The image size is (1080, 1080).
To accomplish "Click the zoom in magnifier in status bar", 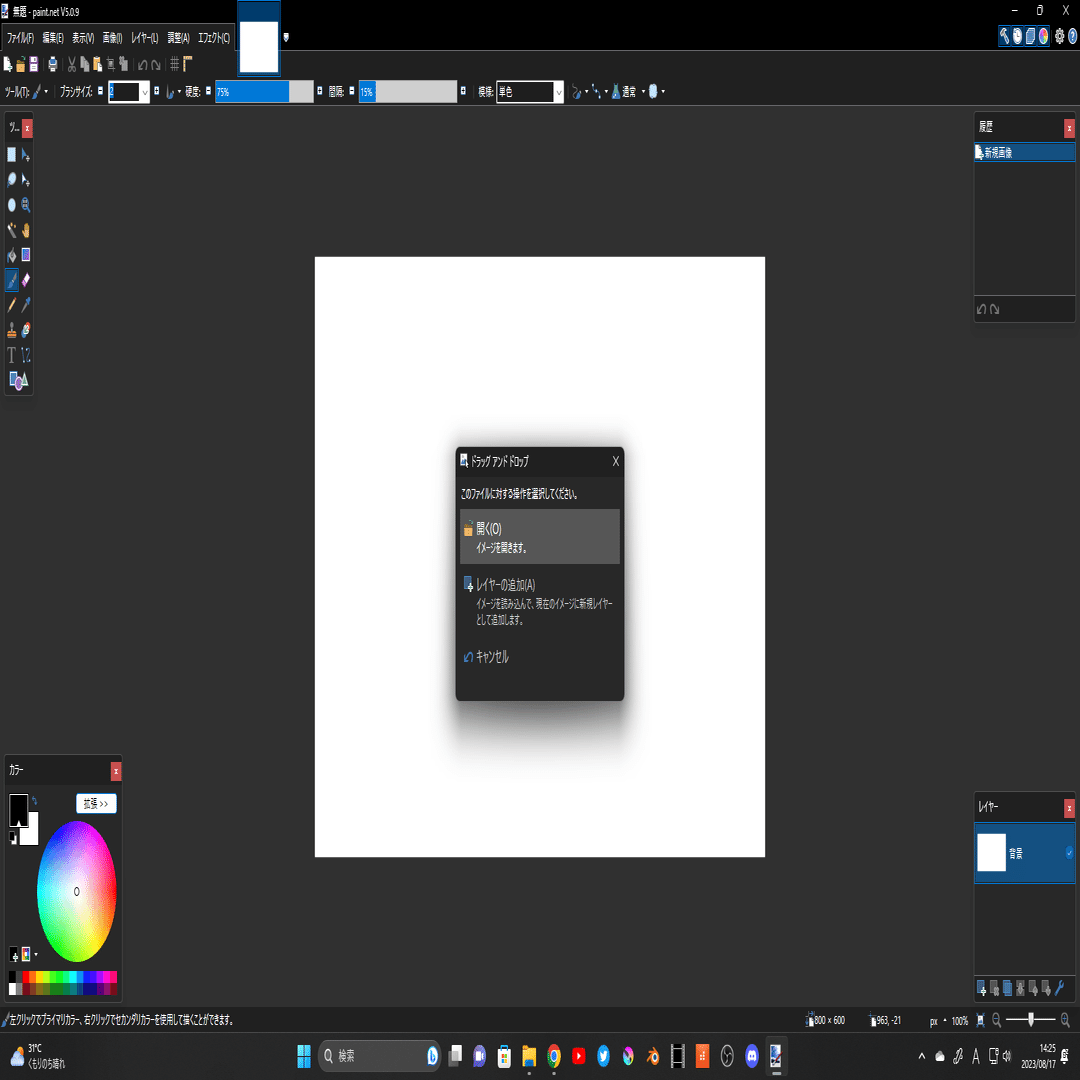I will pyautogui.click(x=1065, y=1021).
